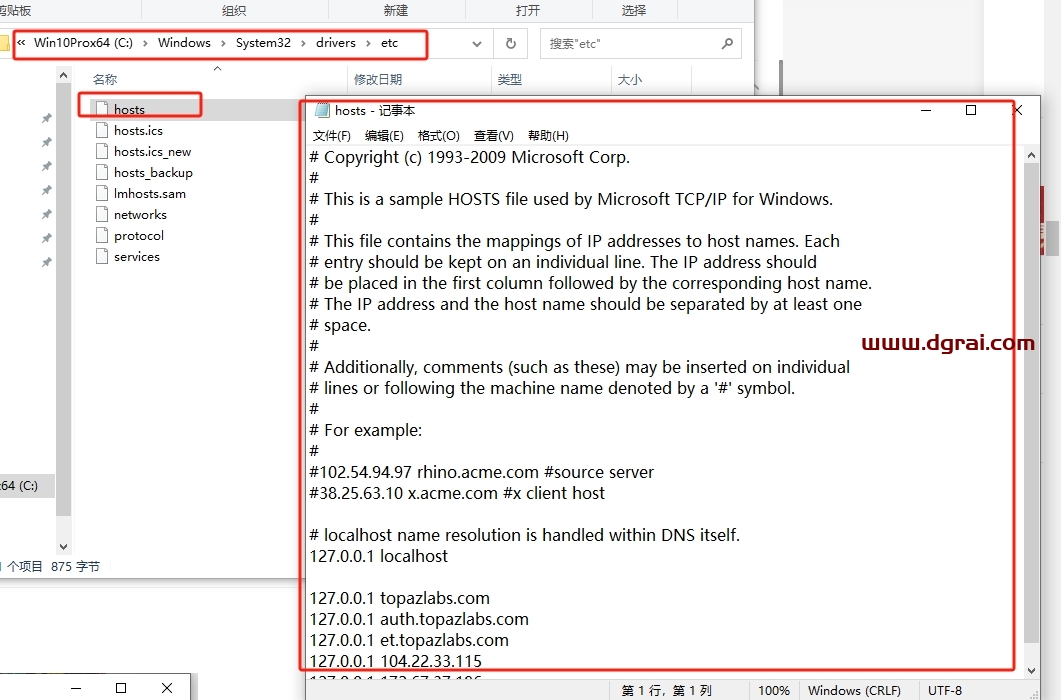1061x700 pixels.
Task: Click the navigation pane scroll up arrow
Action: tap(63, 75)
